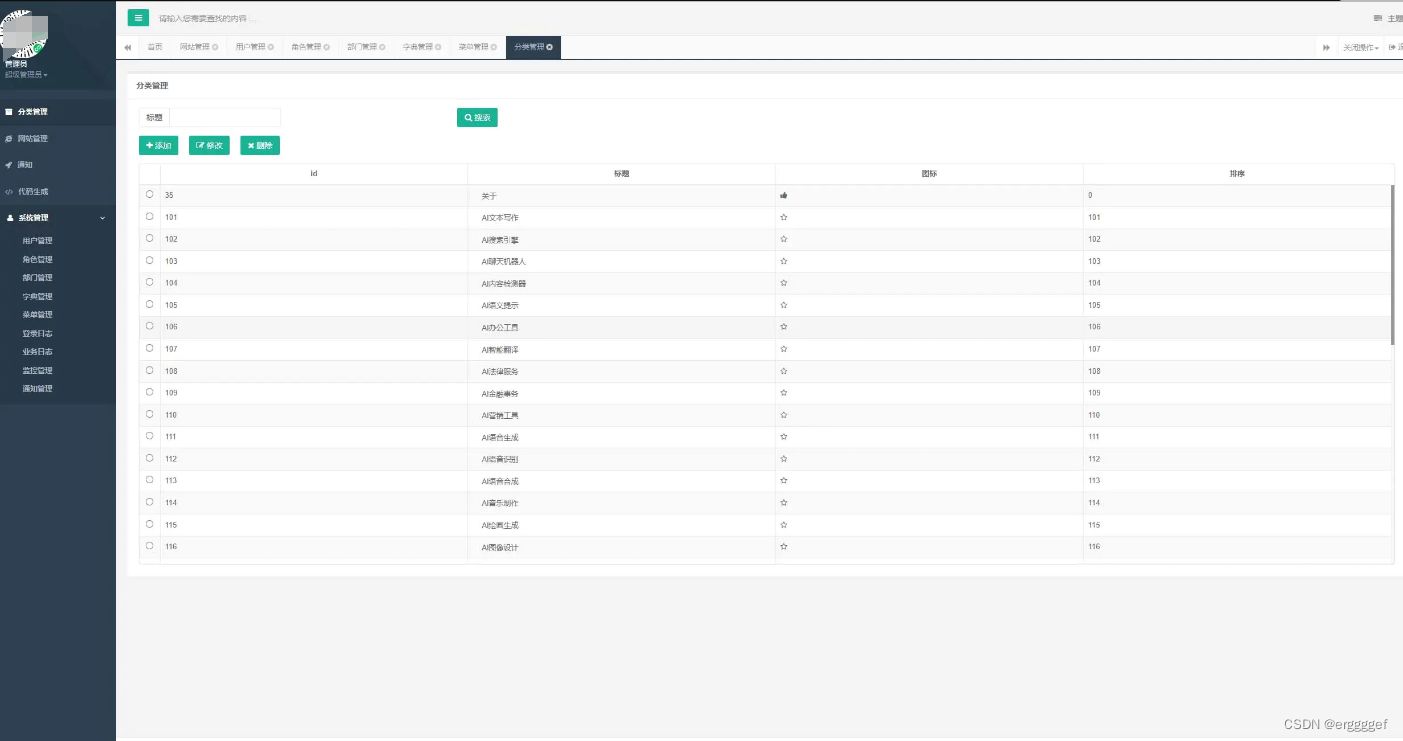This screenshot has width=1403, height=741.
Task: Select the radio button for row 103
Action: click(x=150, y=261)
